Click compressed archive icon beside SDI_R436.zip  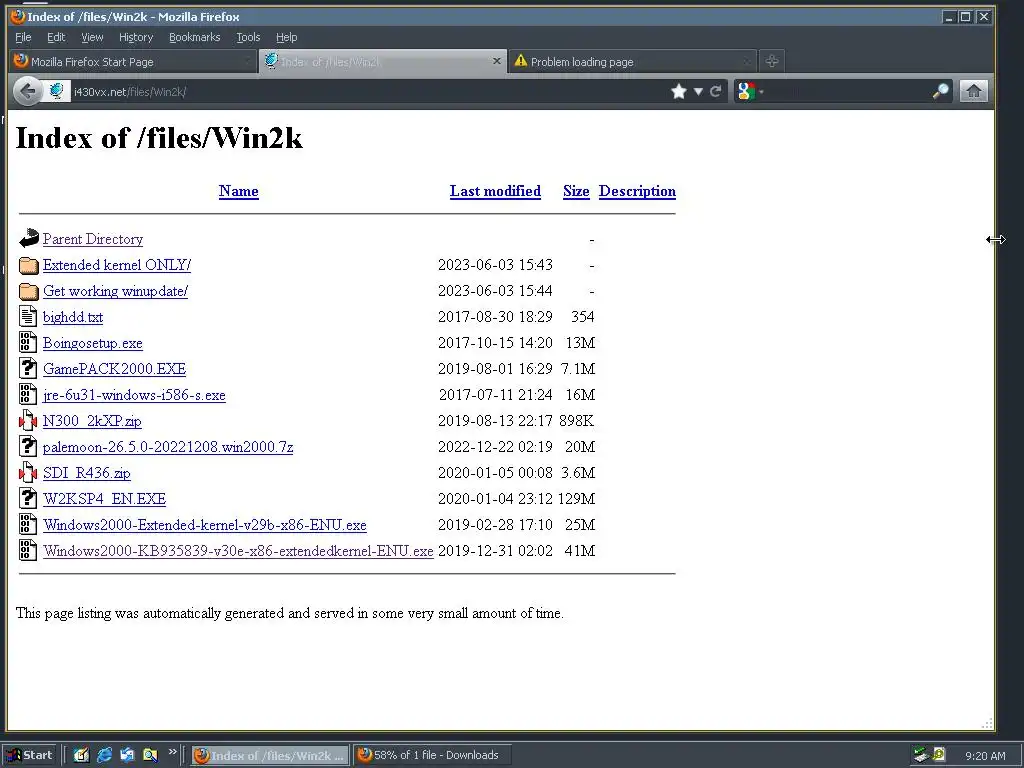[x=28, y=473]
